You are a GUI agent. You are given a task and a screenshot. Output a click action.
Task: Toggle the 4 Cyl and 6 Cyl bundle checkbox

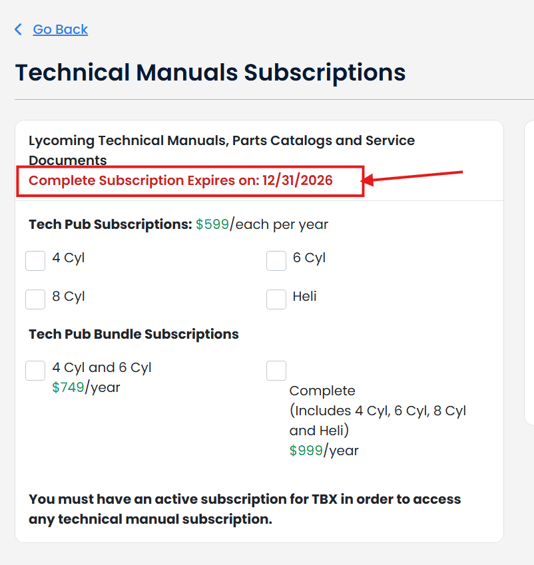[x=35, y=370]
